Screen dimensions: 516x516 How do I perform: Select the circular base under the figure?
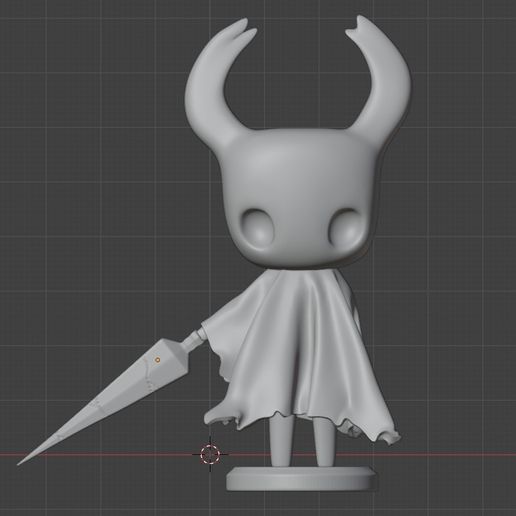(302, 479)
